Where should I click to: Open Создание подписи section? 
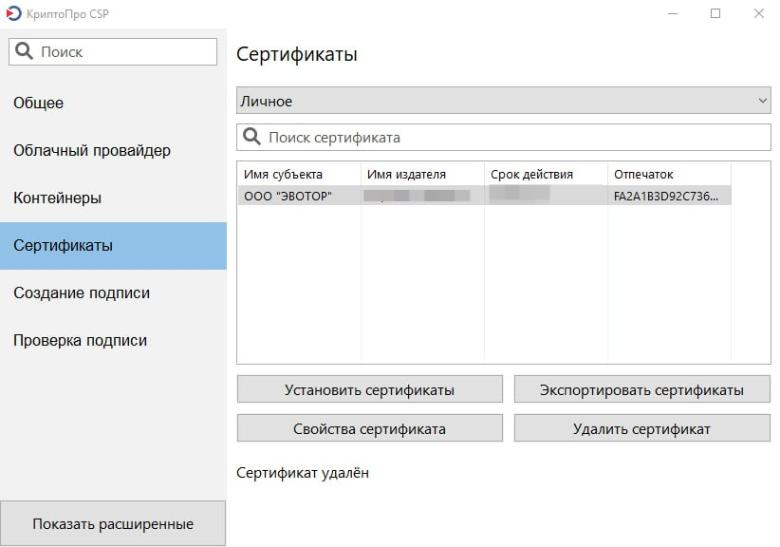113,293
